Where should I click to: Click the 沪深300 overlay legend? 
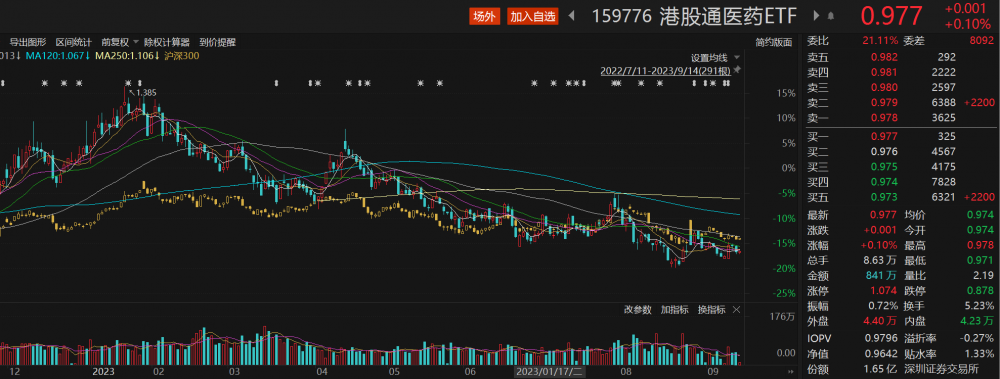pos(181,56)
